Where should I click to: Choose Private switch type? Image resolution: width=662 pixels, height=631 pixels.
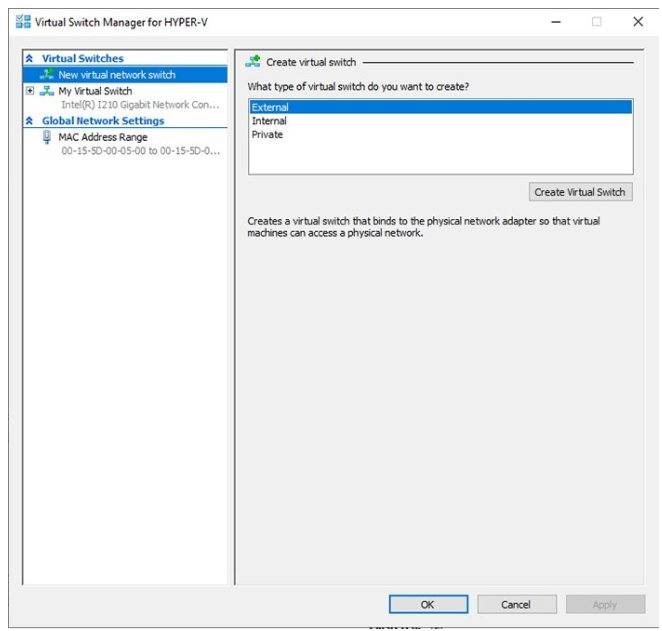tap(441, 135)
